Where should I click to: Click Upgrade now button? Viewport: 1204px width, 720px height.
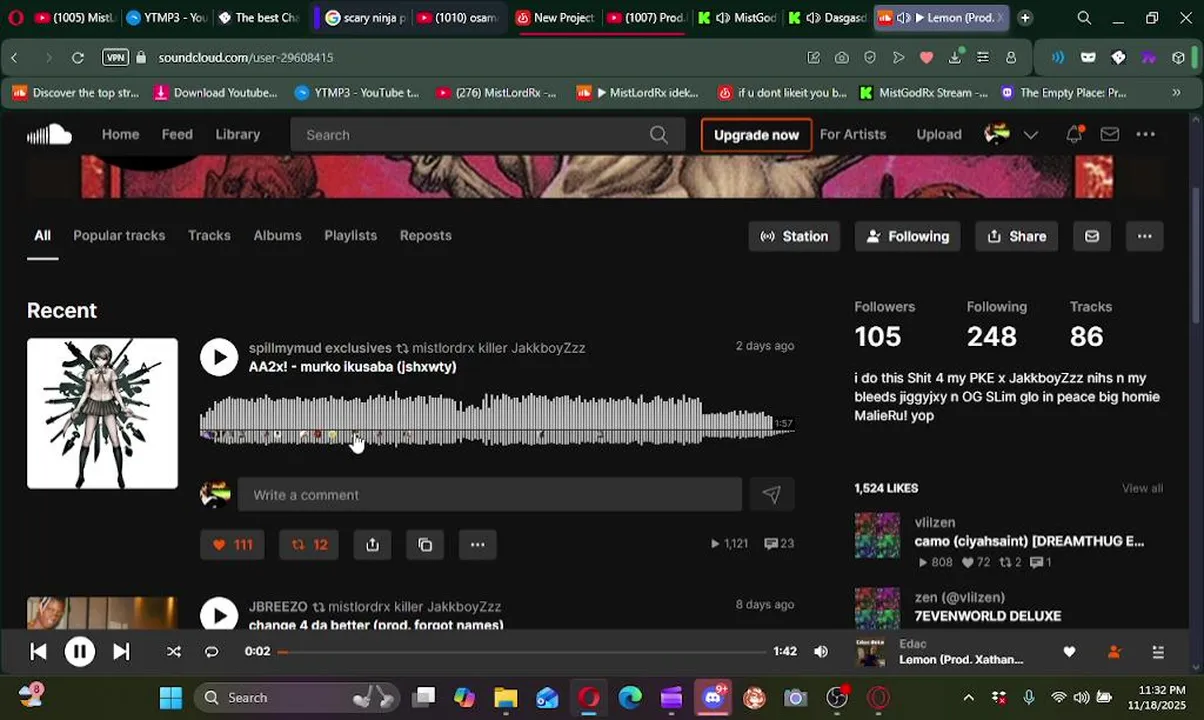756,135
